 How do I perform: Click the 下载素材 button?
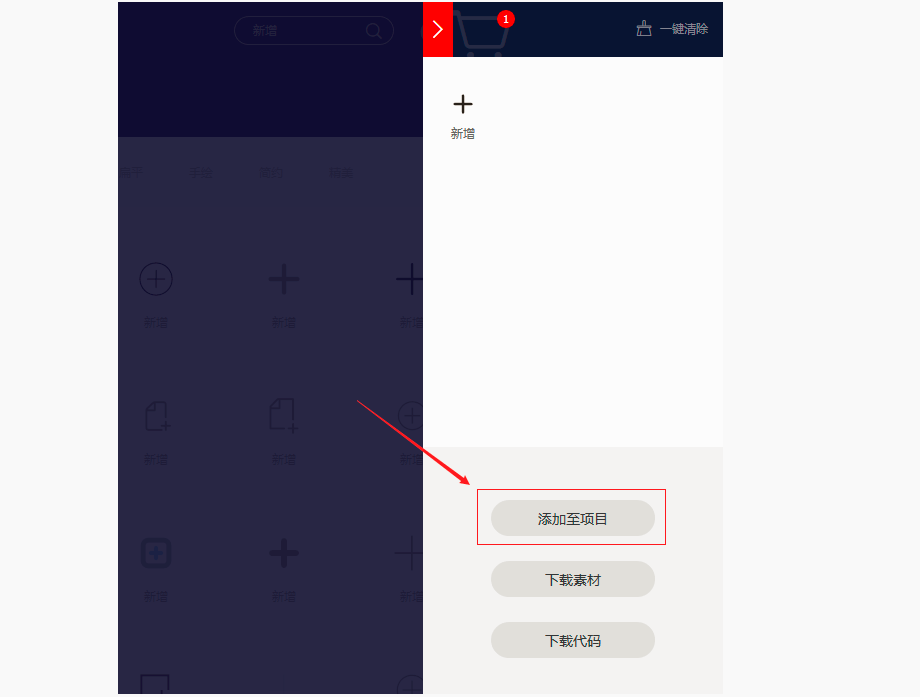(x=573, y=579)
